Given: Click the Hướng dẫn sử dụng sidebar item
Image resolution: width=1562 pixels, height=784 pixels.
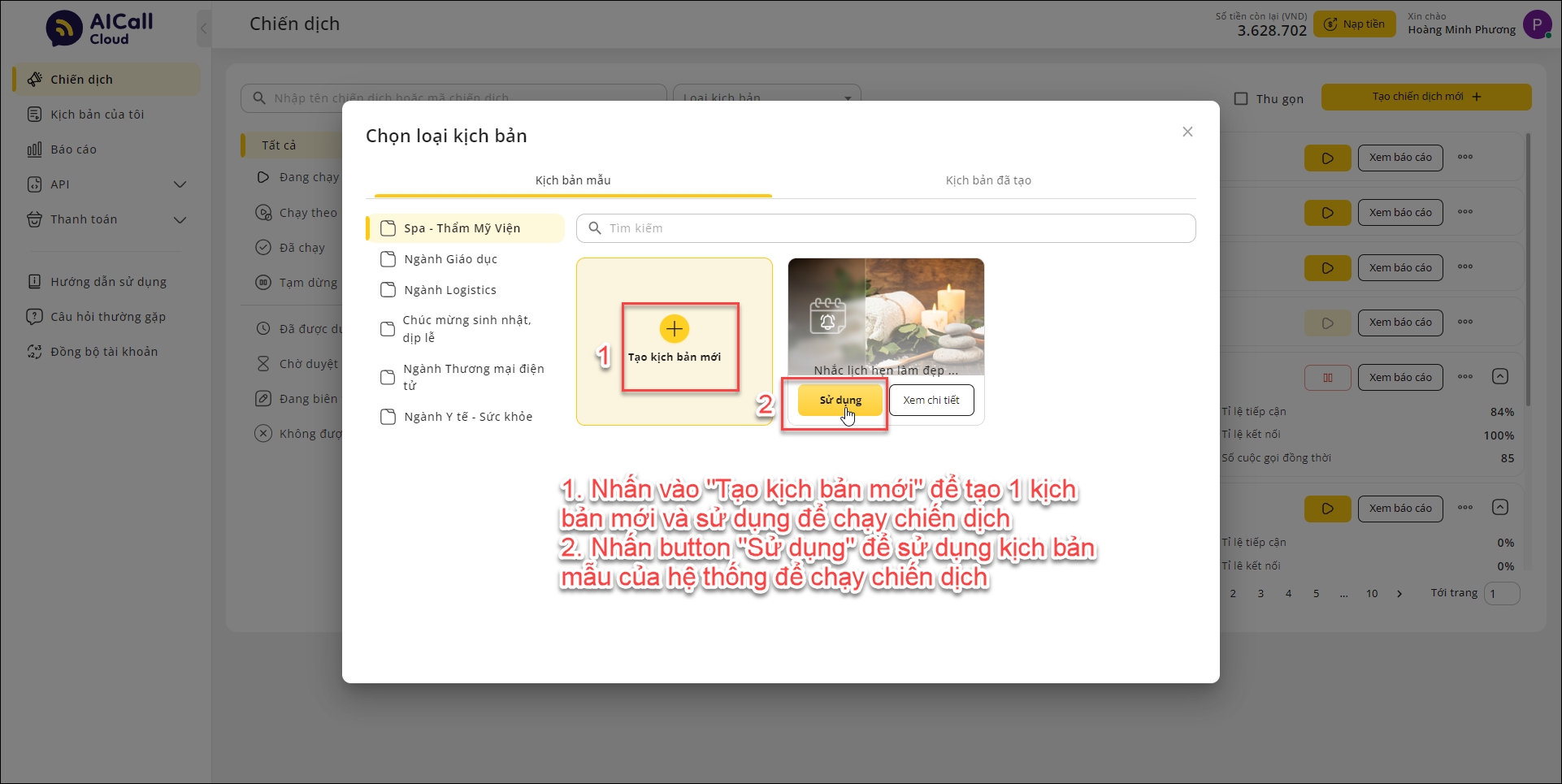Looking at the screenshot, I should pyautogui.click(x=108, y=282).
